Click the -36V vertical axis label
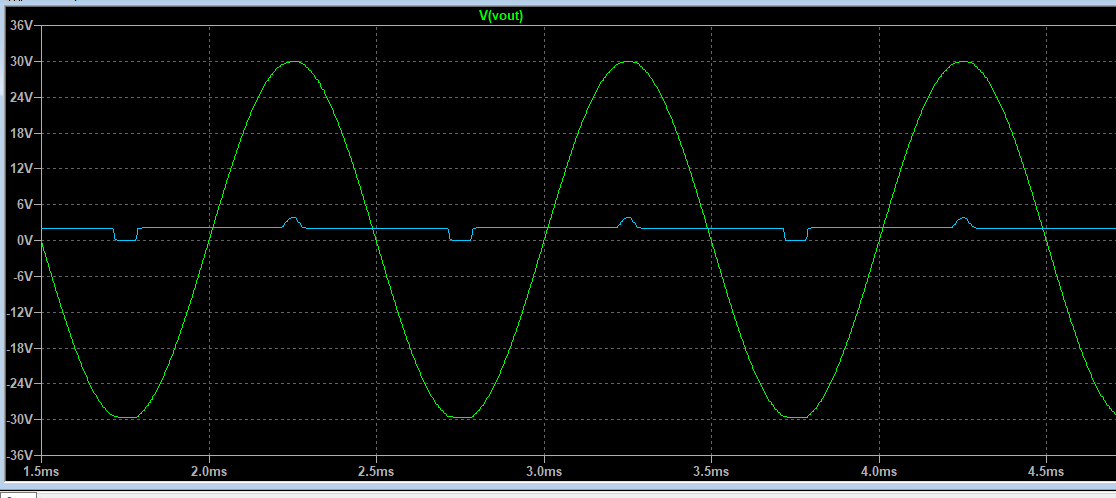Screen dimensions: 1116x498 pyautogui.click(x=19, y=455)
